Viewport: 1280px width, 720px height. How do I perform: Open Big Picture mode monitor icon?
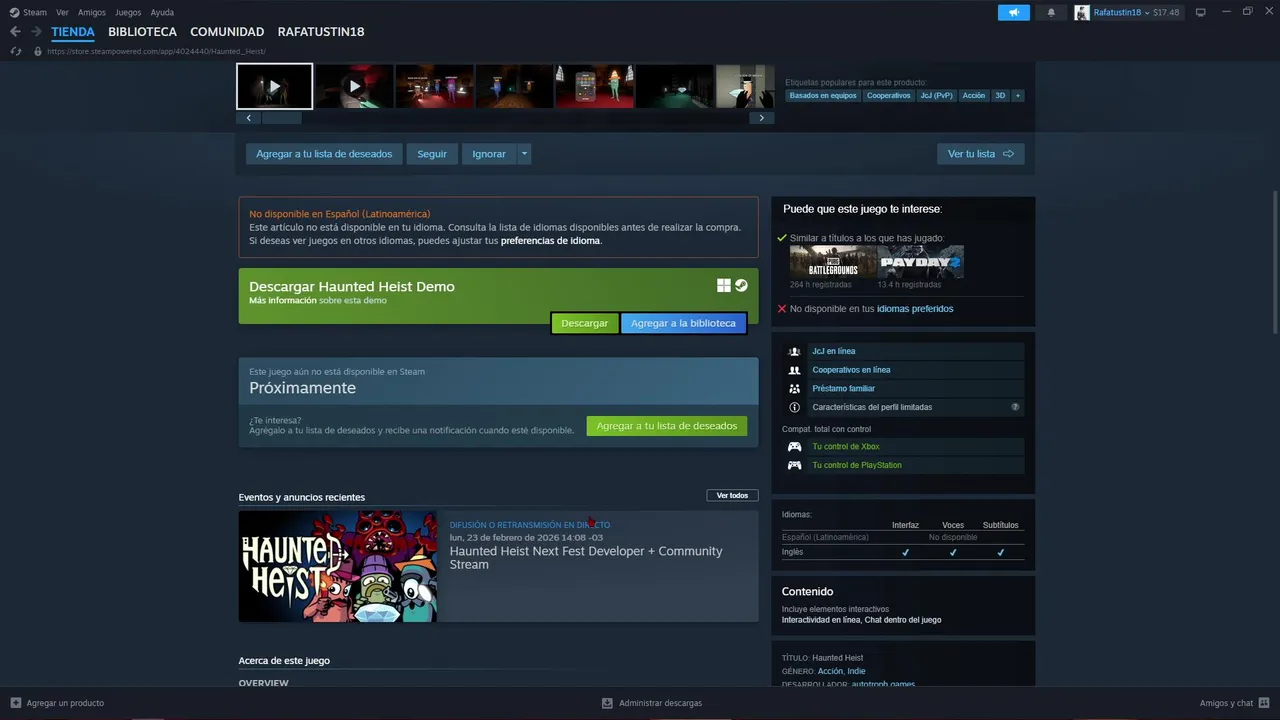tap(1201, 12)
